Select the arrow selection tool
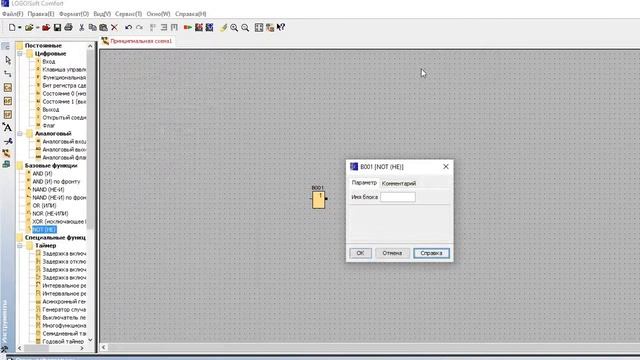 click(x=7, y=60)
